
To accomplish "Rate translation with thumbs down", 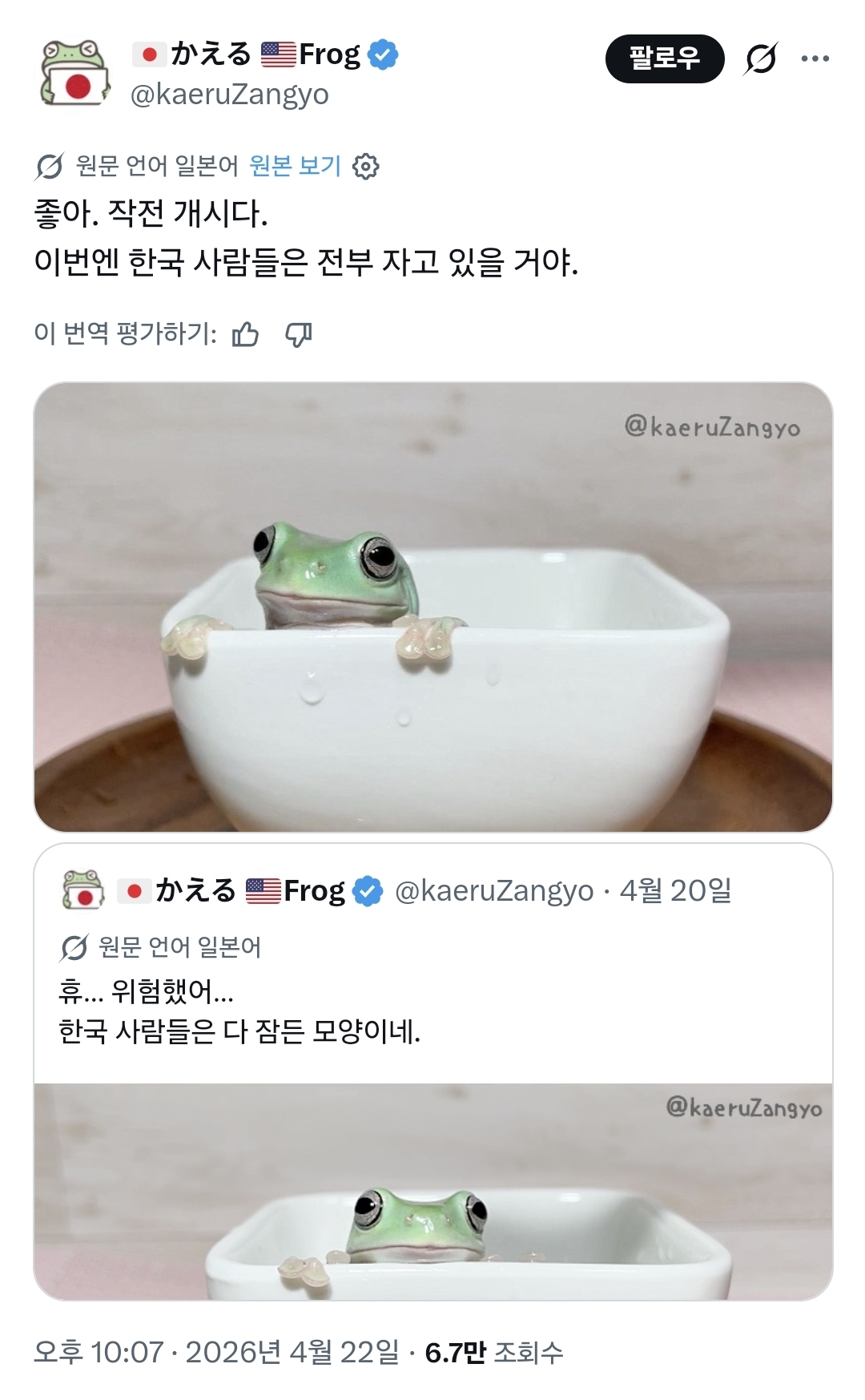I will coord(299,333).
